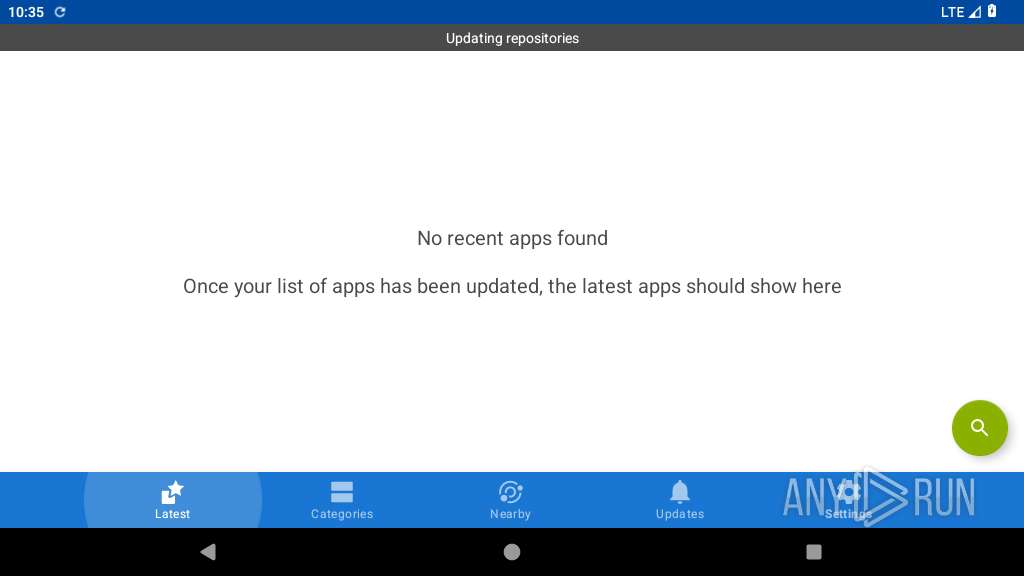This screenshot has width=1024, height=576.
Task: Tap 'Once your list of apps' message
Action: 512,286
